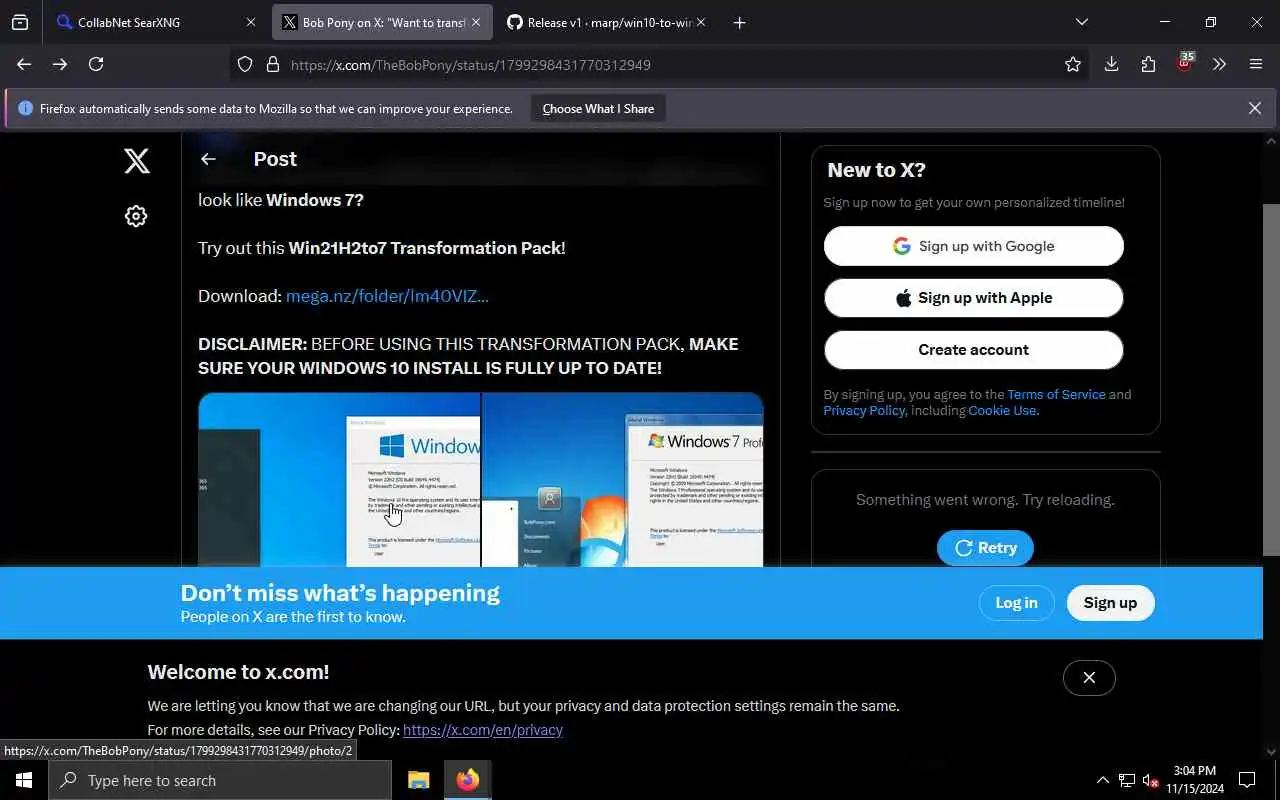Open the x.com/en/privacy link

483,730
